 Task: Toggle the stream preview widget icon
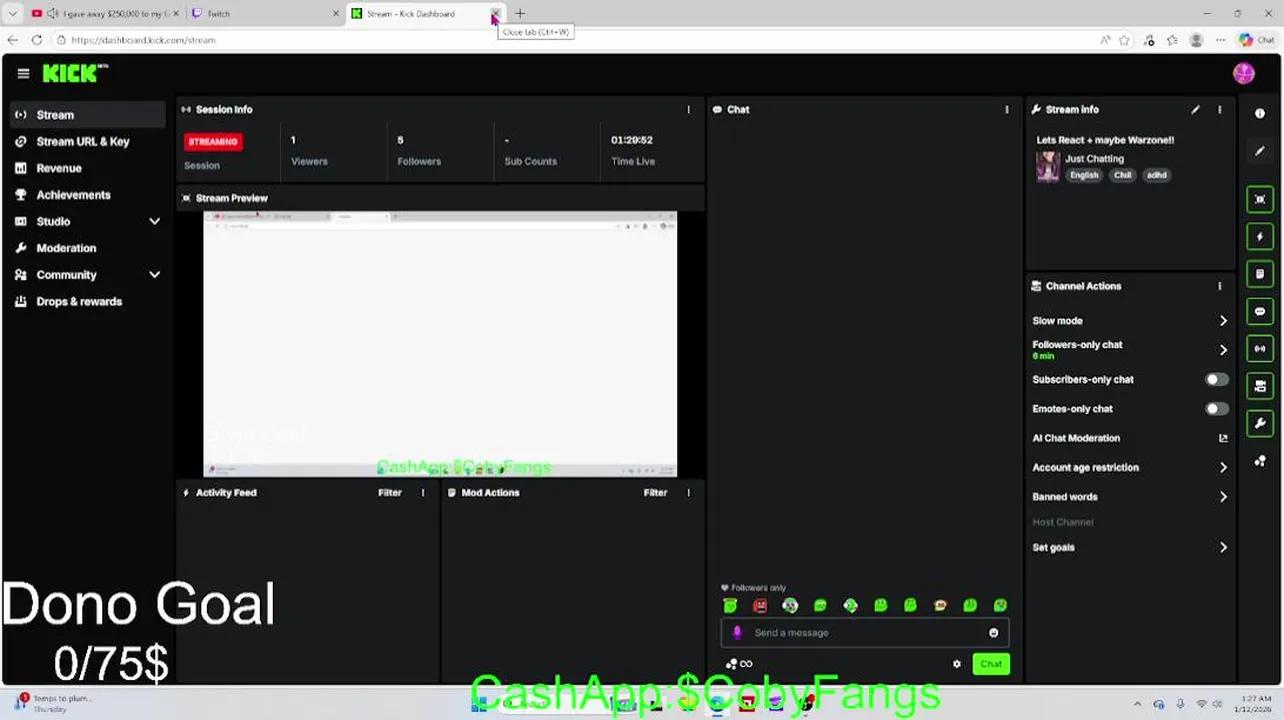1260,199
